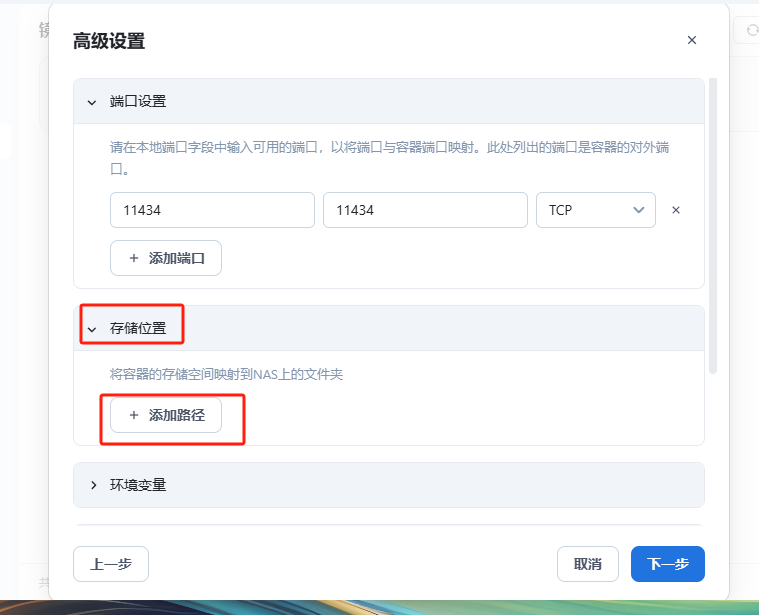Click the 端口设置 section title

coord(138,101)
